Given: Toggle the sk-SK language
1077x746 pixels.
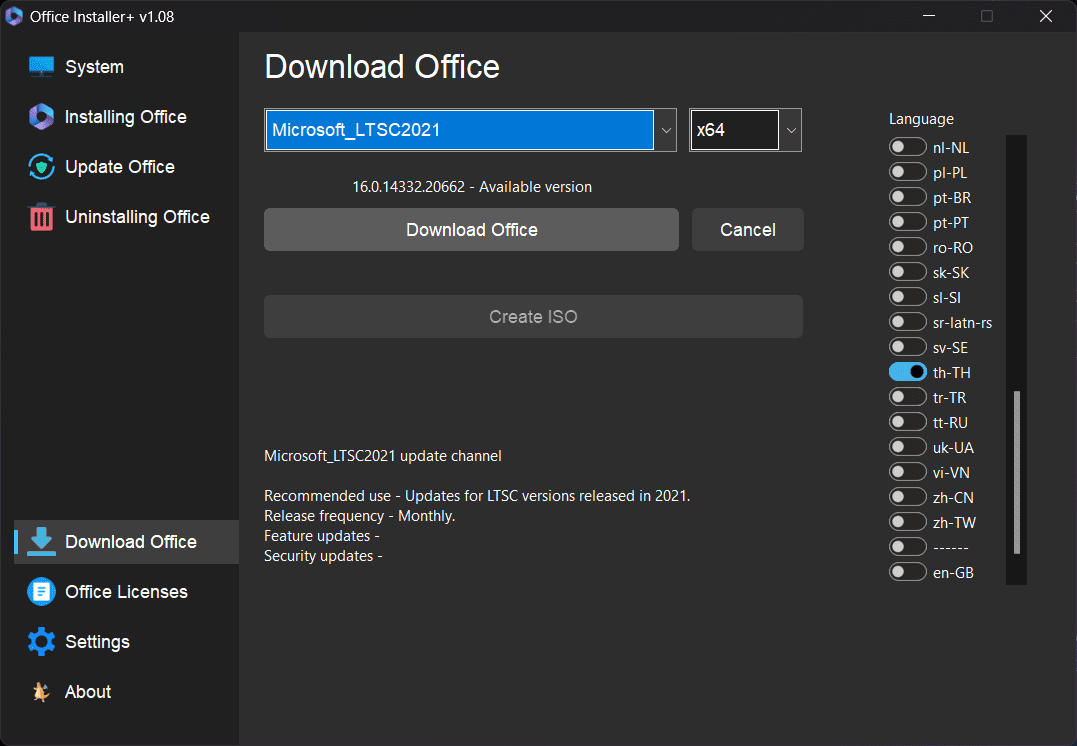Looking at the screenshot, I should 907,272.
